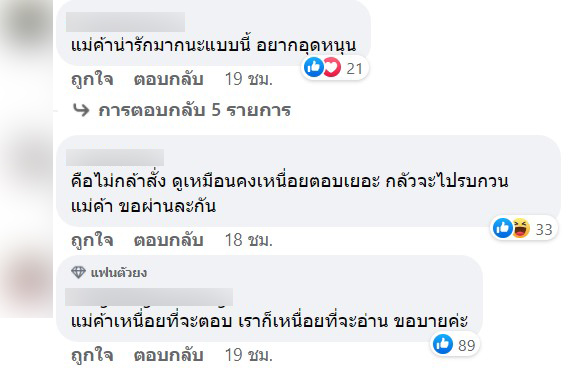Screen dimensions: 581x369
Task: Open the 19 ชม. timestamp of last comment
Action: click(x=249, y=355)
